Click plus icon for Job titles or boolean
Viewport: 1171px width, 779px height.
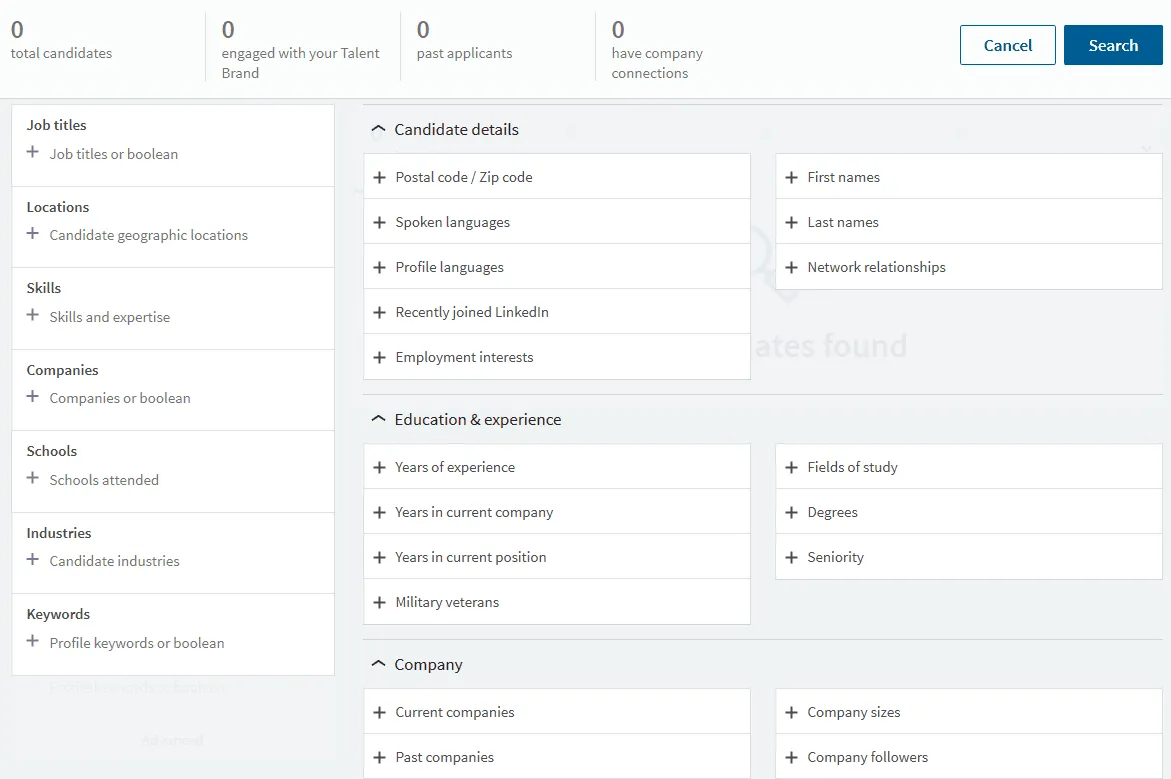coord(33,153)
